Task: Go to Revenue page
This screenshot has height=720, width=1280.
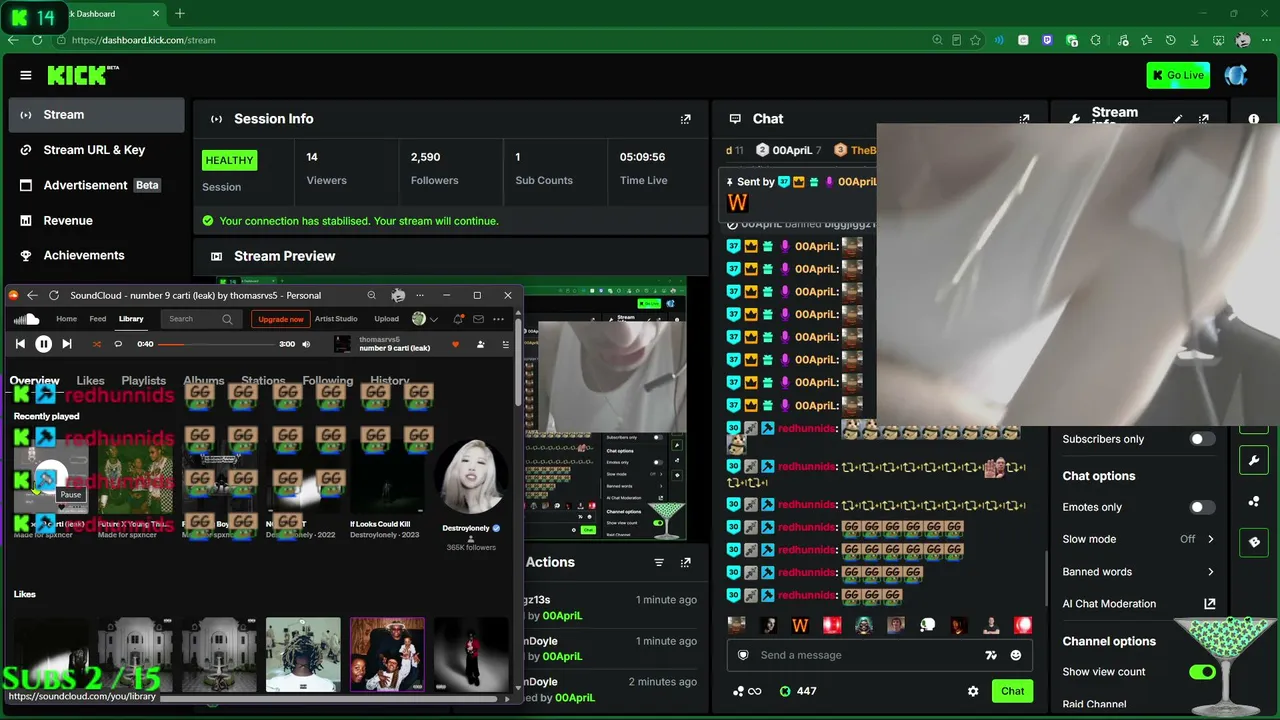Action: point(96,220)
